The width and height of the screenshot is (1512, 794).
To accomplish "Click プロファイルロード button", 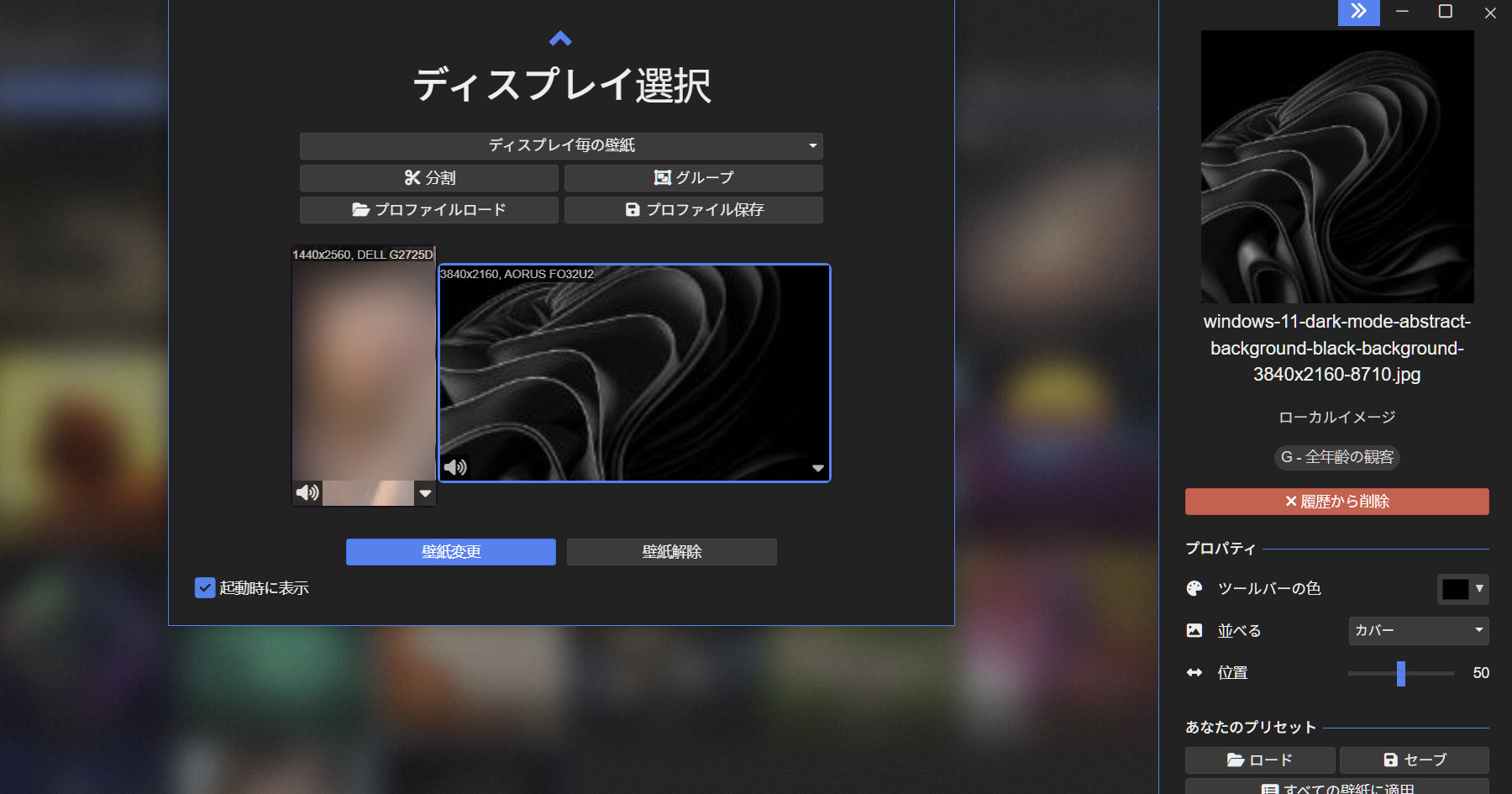I will (429, 209).
